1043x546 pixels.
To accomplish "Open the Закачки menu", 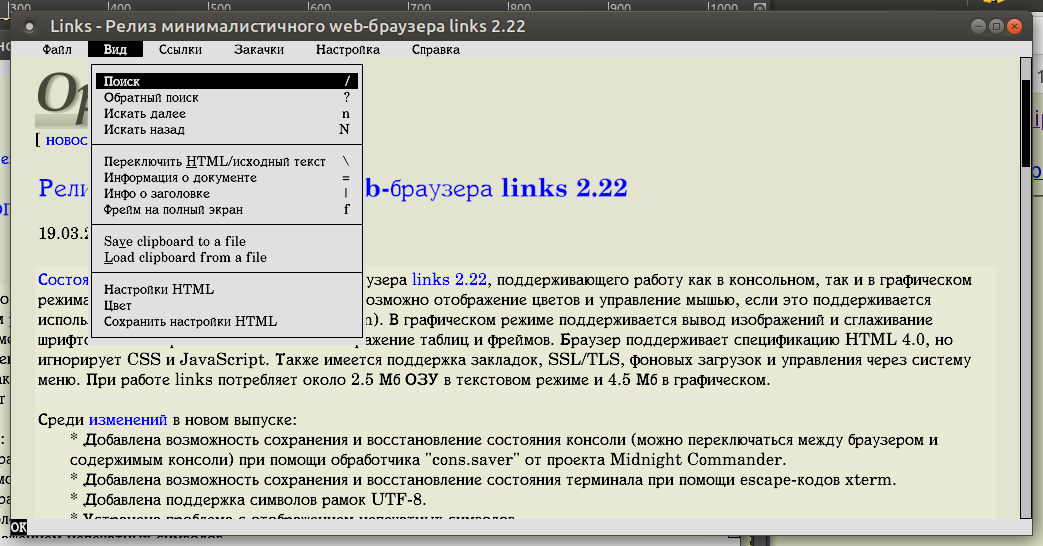I will pyautogui.click(x=259, y=49).
